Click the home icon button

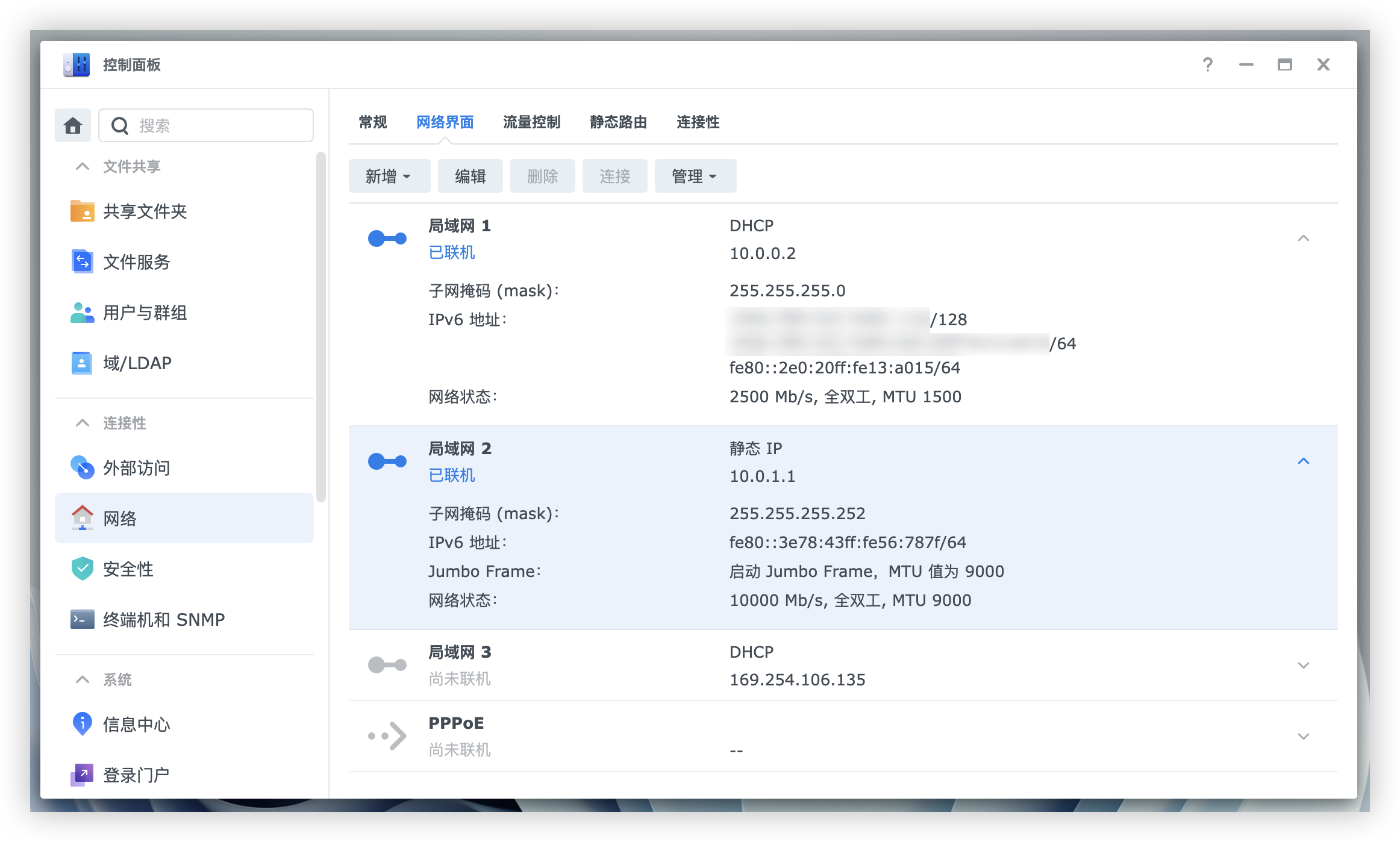[x=73, y=125]
